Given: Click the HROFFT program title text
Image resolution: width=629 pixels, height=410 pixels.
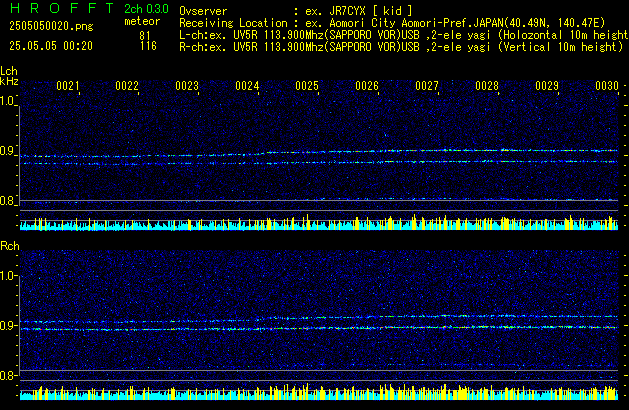Looking at the screenshot, I should [62, 8].
